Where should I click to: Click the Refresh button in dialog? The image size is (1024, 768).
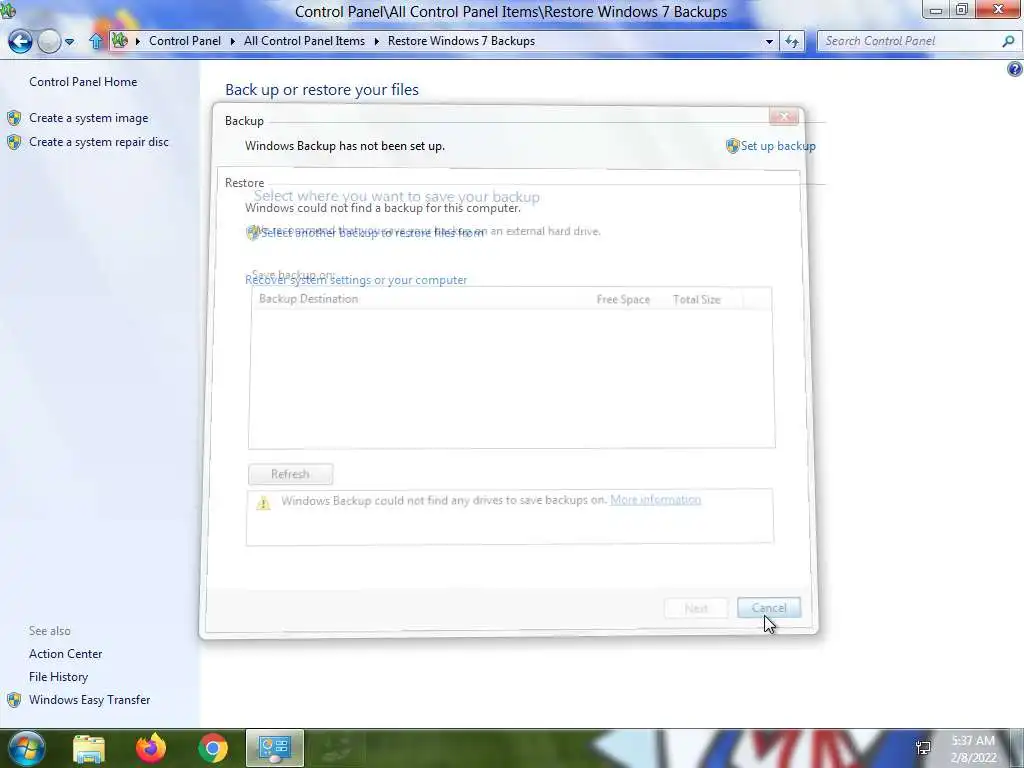(x=291, y=474)
